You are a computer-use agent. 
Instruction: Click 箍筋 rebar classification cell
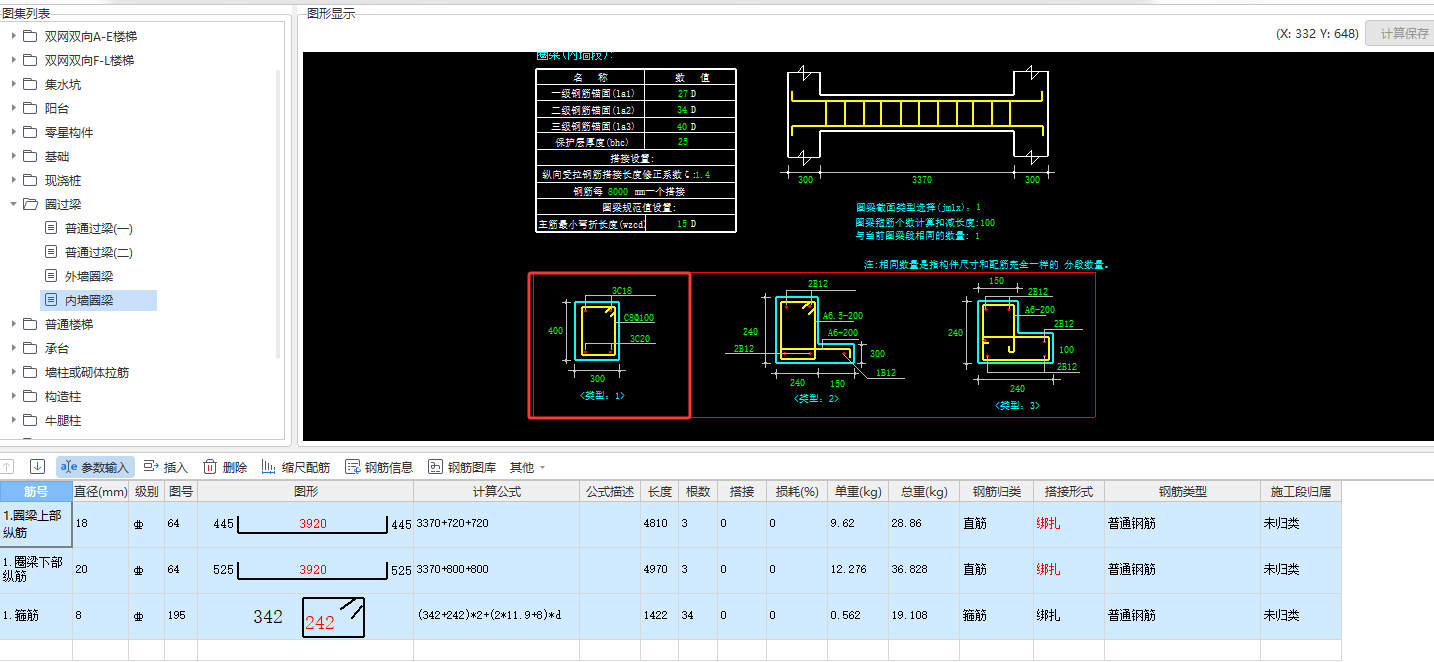click(x=996, y=616)
